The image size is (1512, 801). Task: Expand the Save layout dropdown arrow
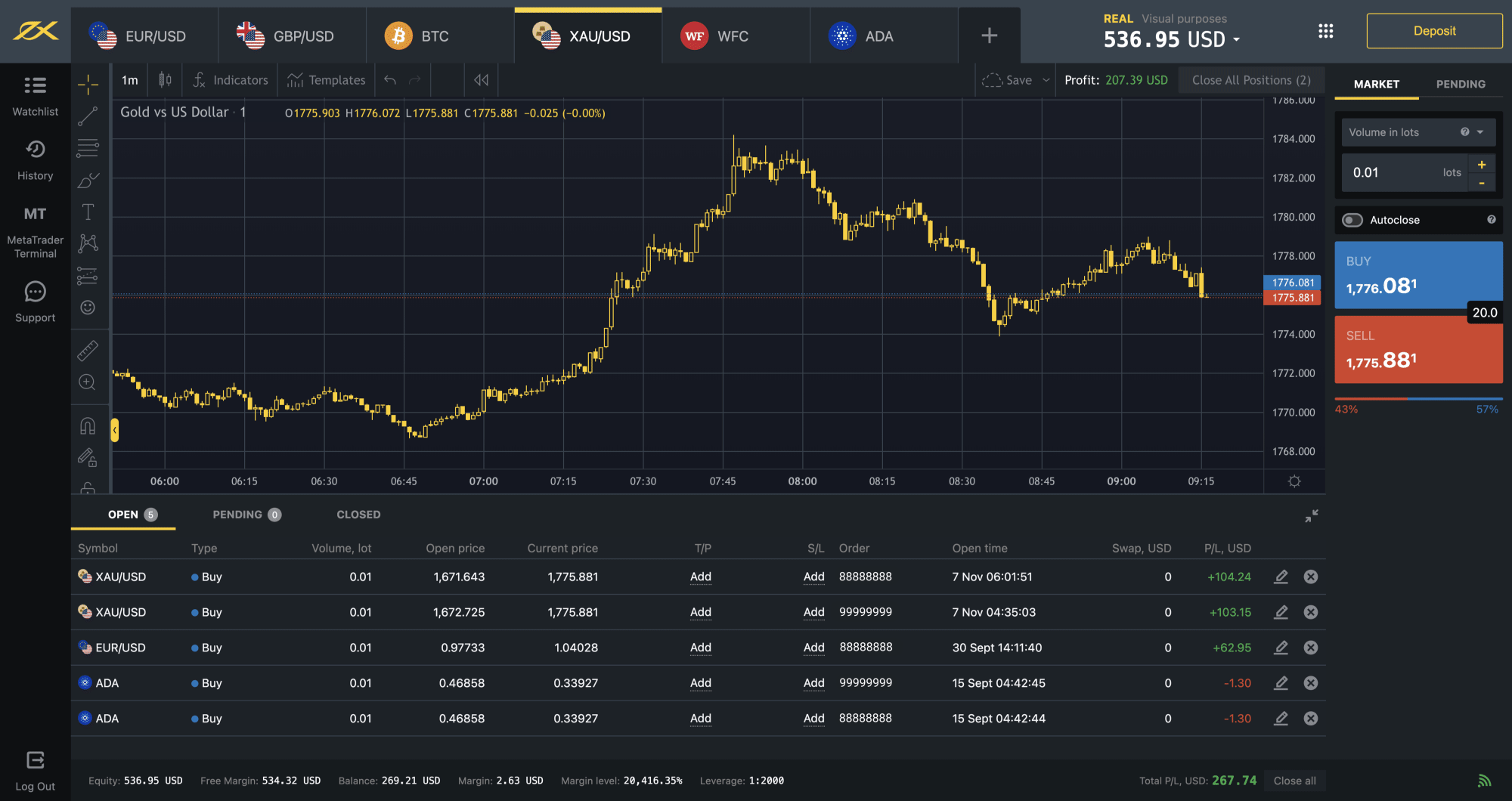pos(1046,80)
